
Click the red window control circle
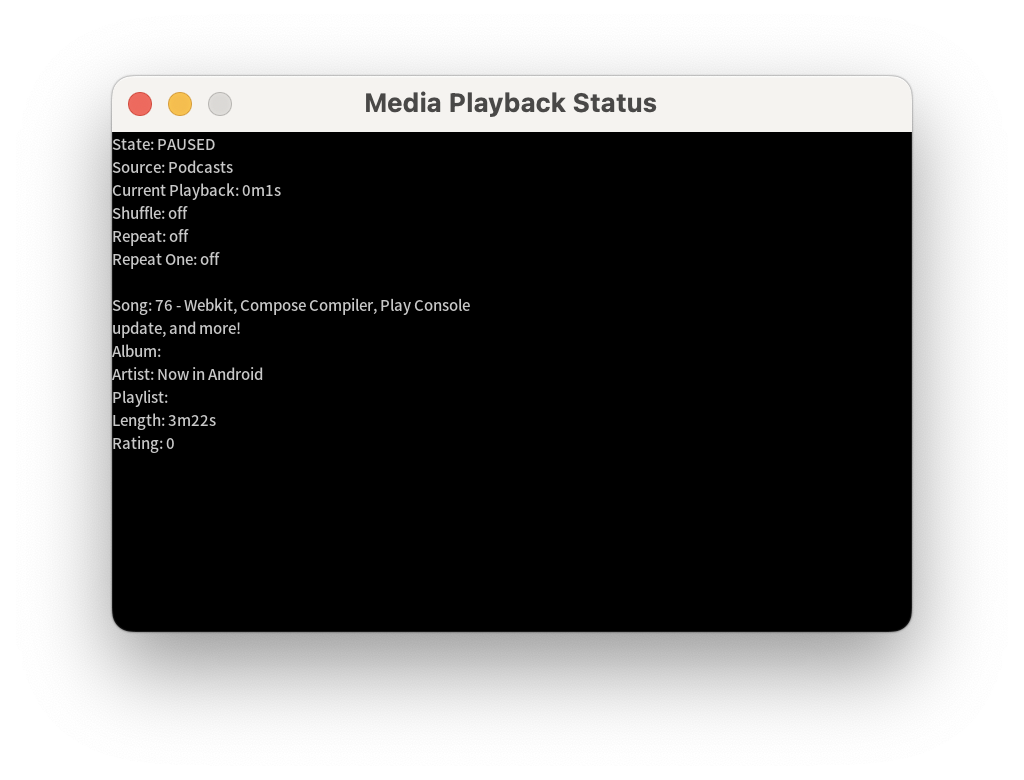coord(140,104)
